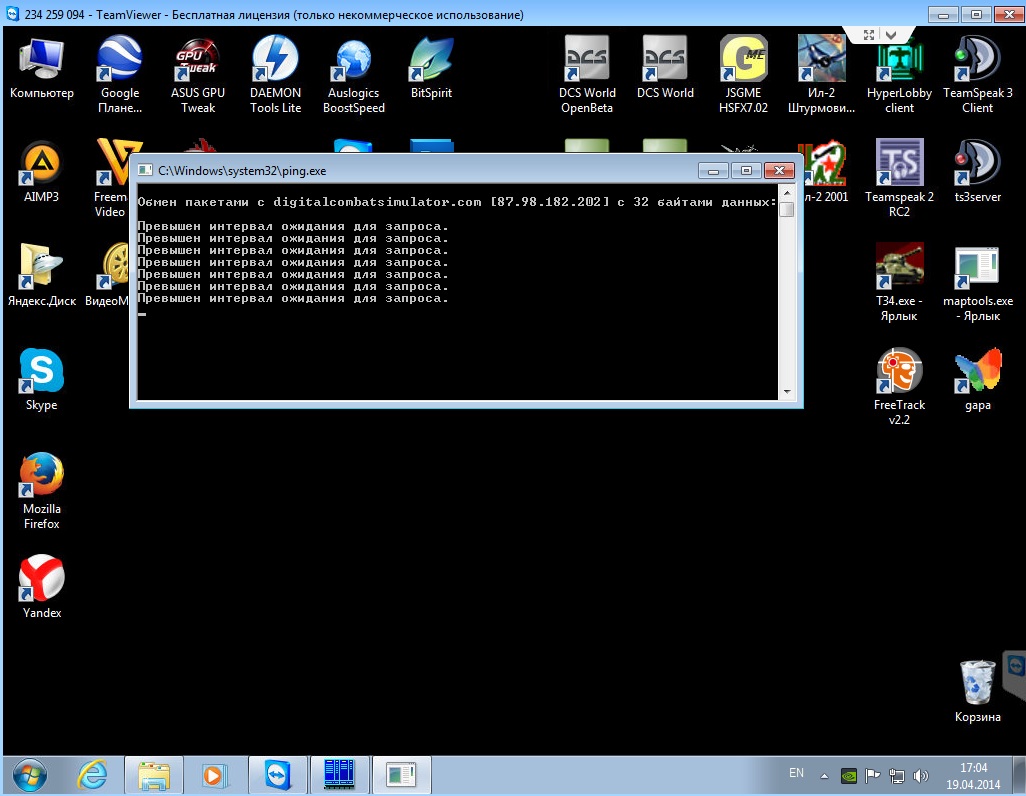The width and height of the screenshot is (1026, 796).
Task: Open volume speaker tray icon
Action: pos(920,776)
